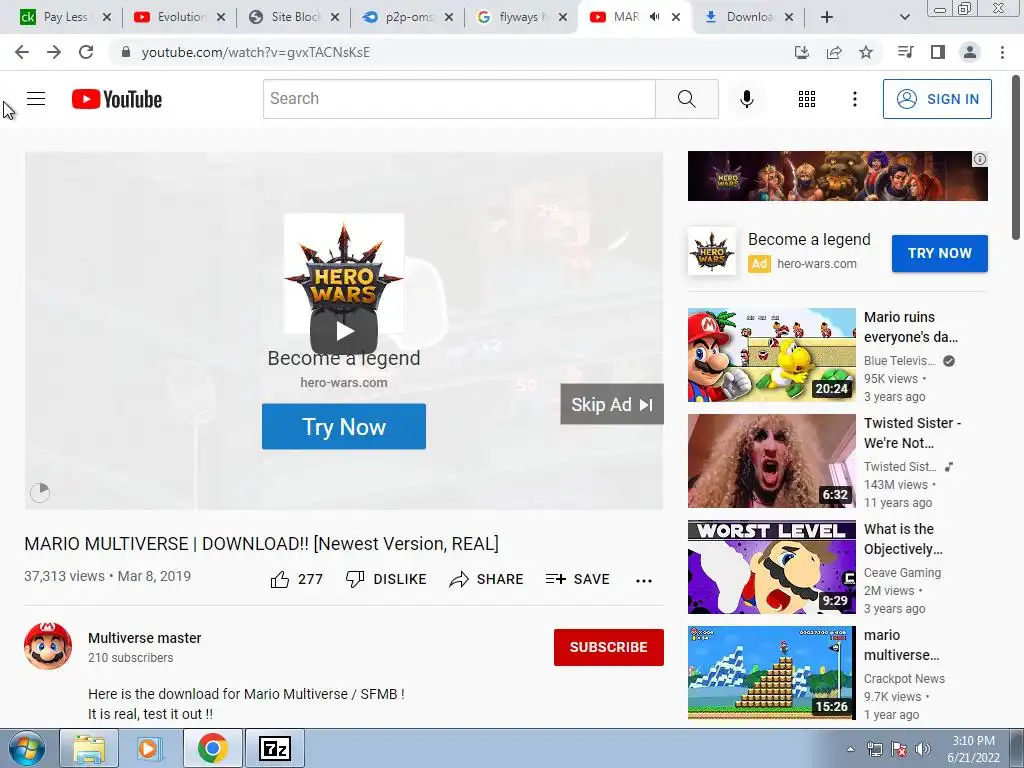This screenshot has height=768, width=1024.
Task: Click the Hero Wars banner ad image
Action: tap(837, 176)
